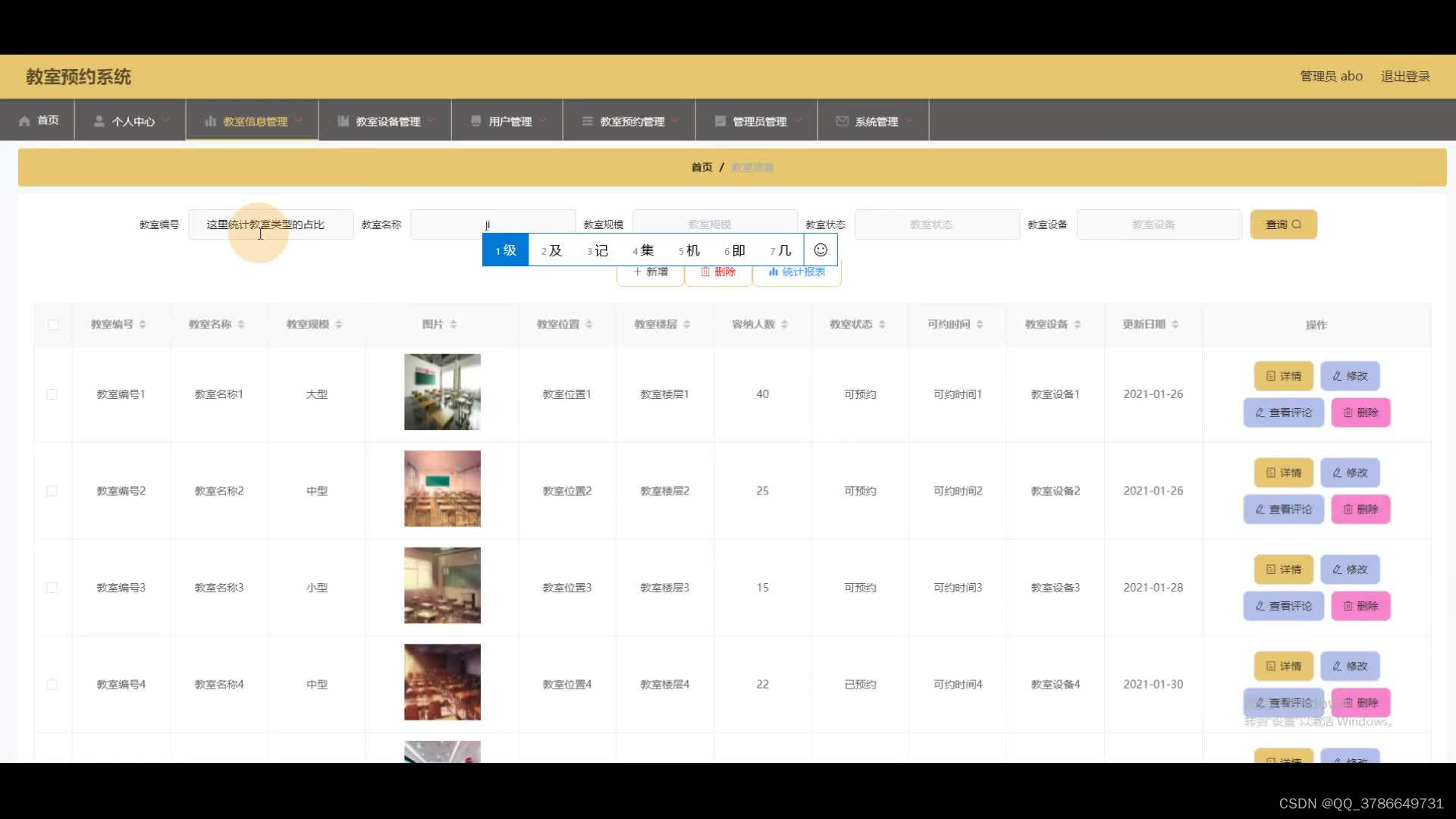This screenshot has height=819, width=1456.
Task: Sort by 教室楼层 column arrows
Action: pos(687,325)
